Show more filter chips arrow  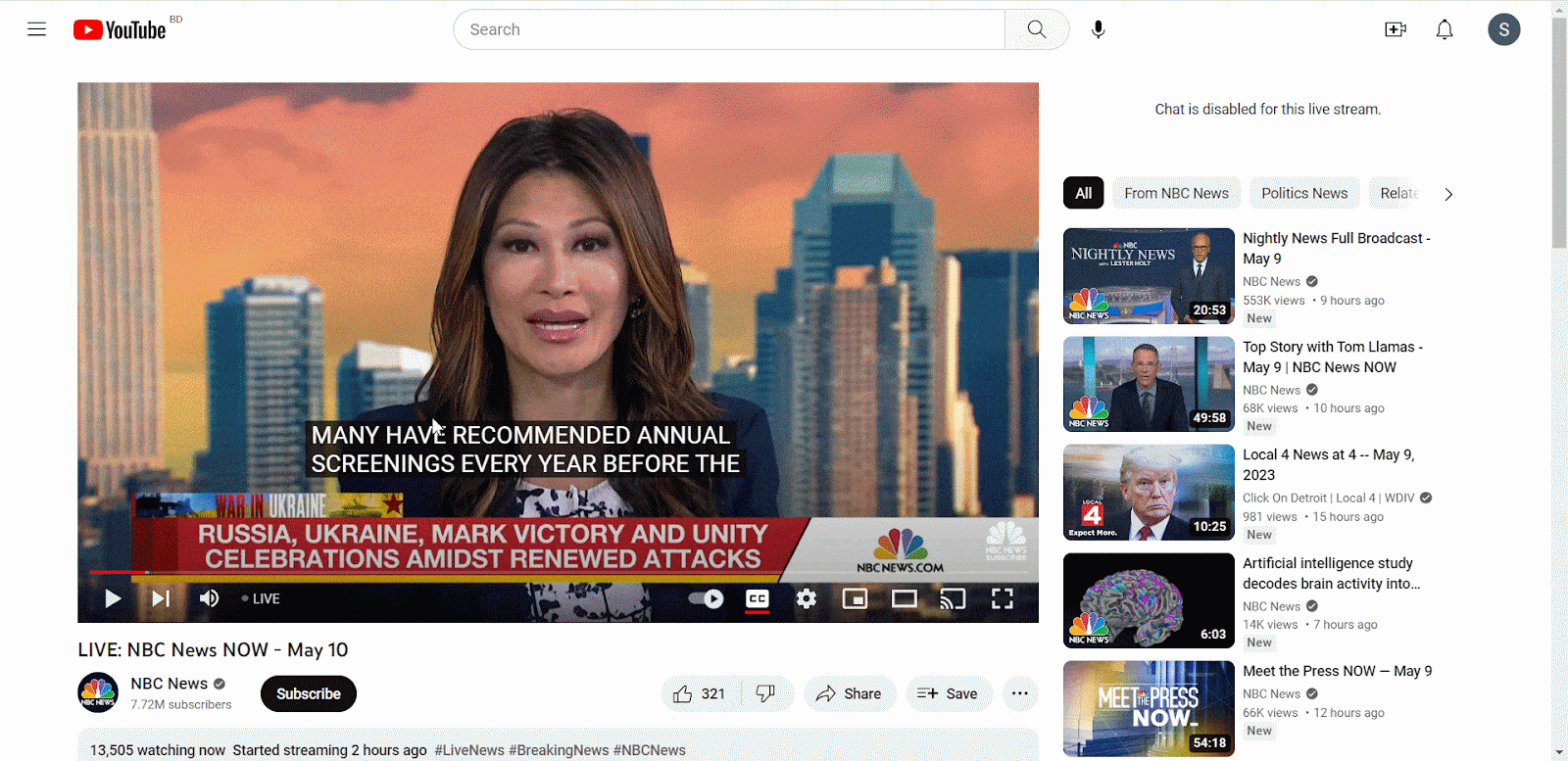click(1448, 194)
